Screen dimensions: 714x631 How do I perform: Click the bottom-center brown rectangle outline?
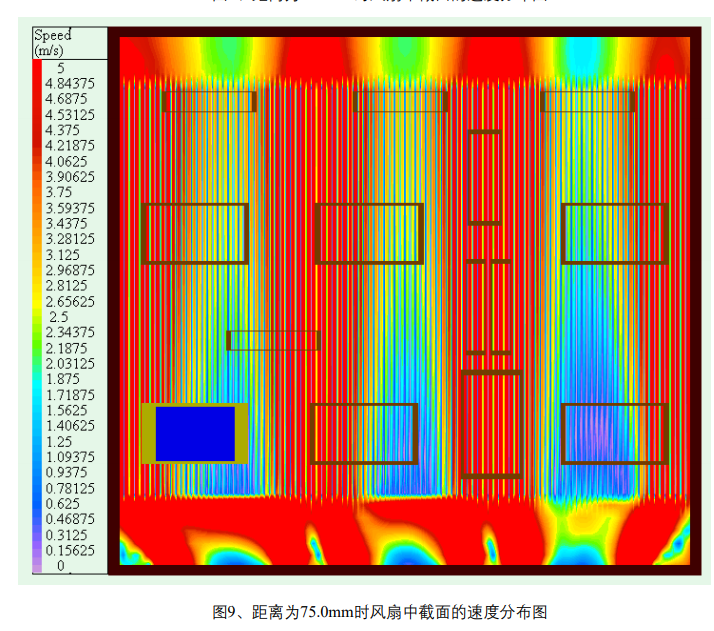click(363, 405)
